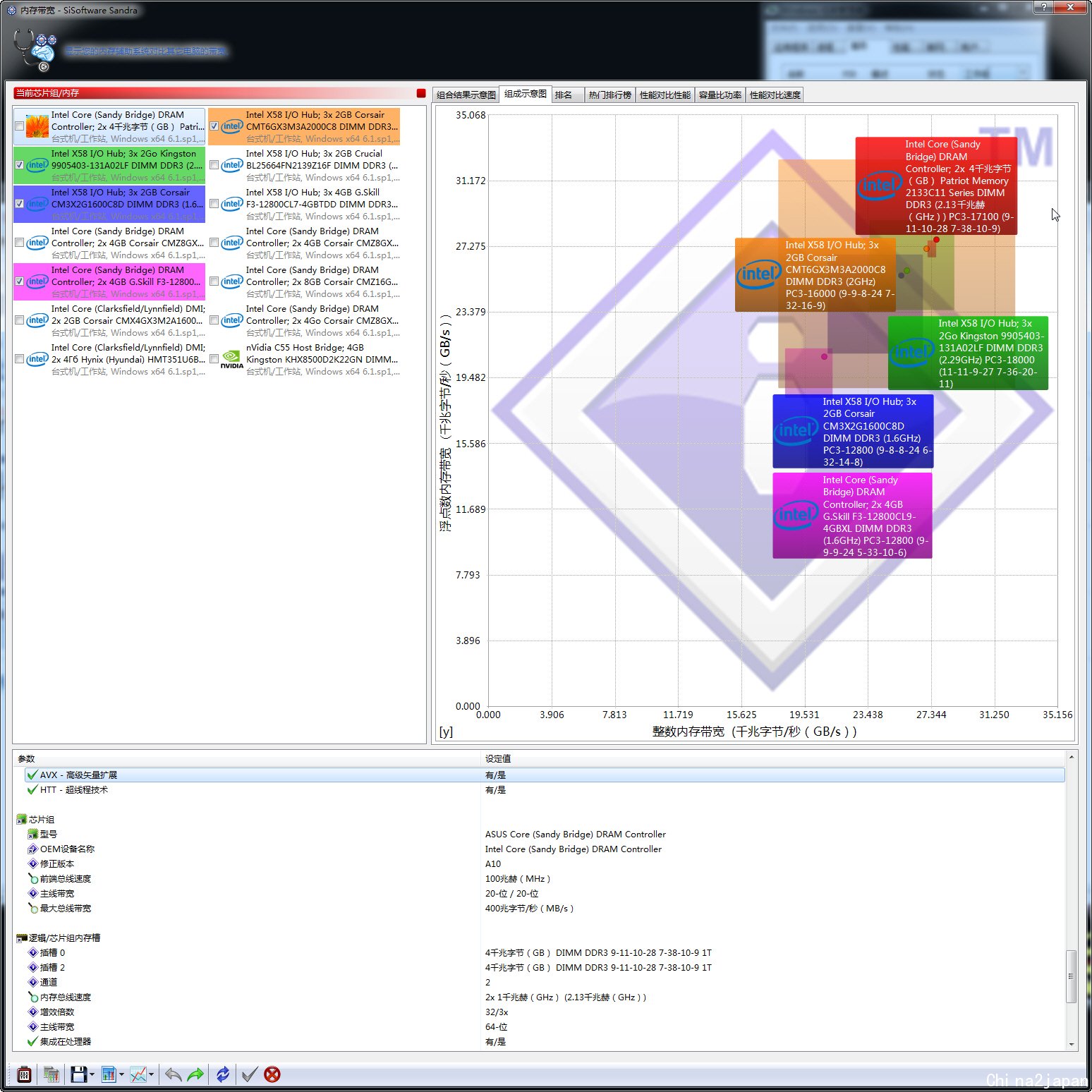Click Intel logo in red Patriot Memory chart label

pos(880,186)
